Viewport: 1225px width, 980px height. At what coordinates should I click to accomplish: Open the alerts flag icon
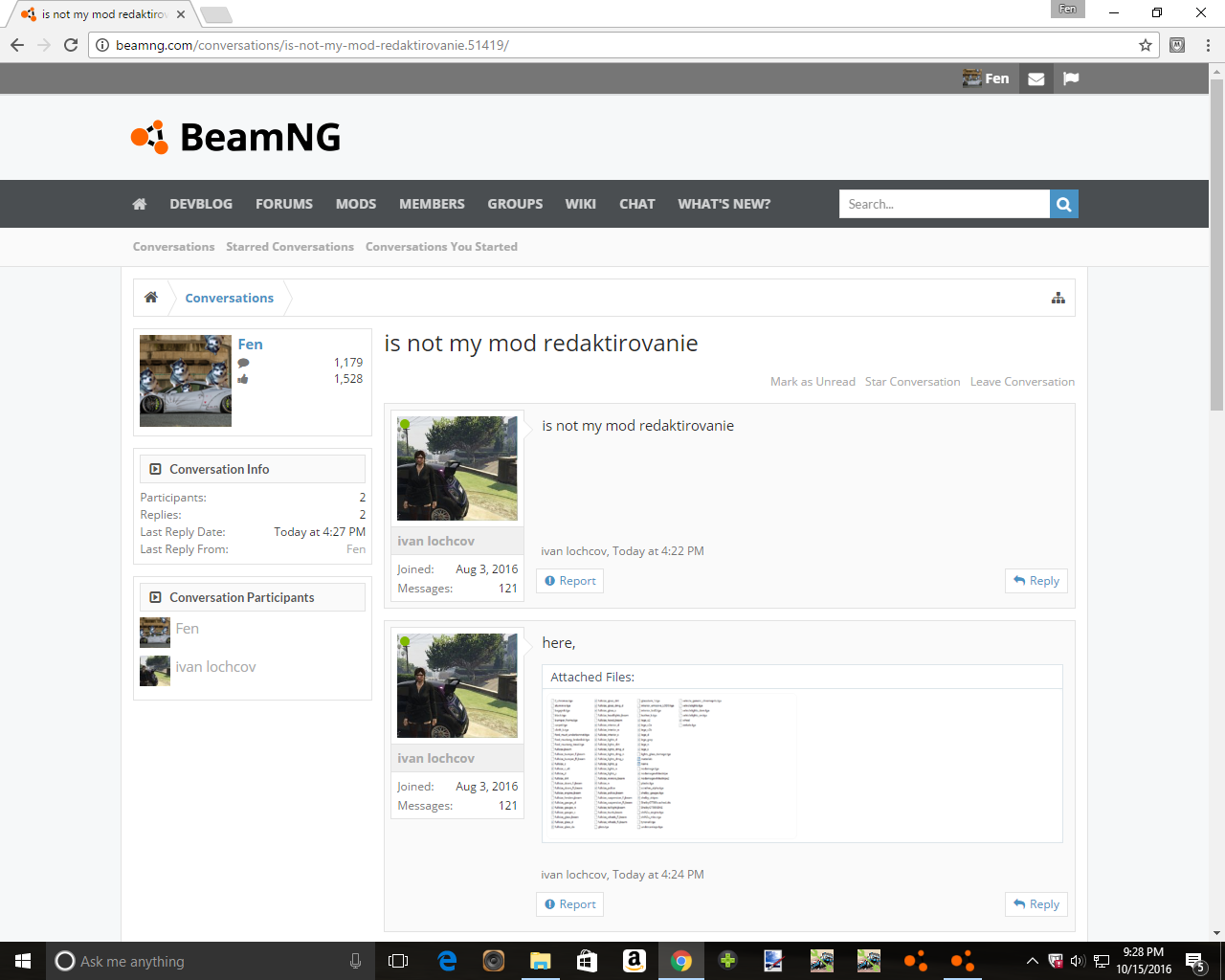1071,78
